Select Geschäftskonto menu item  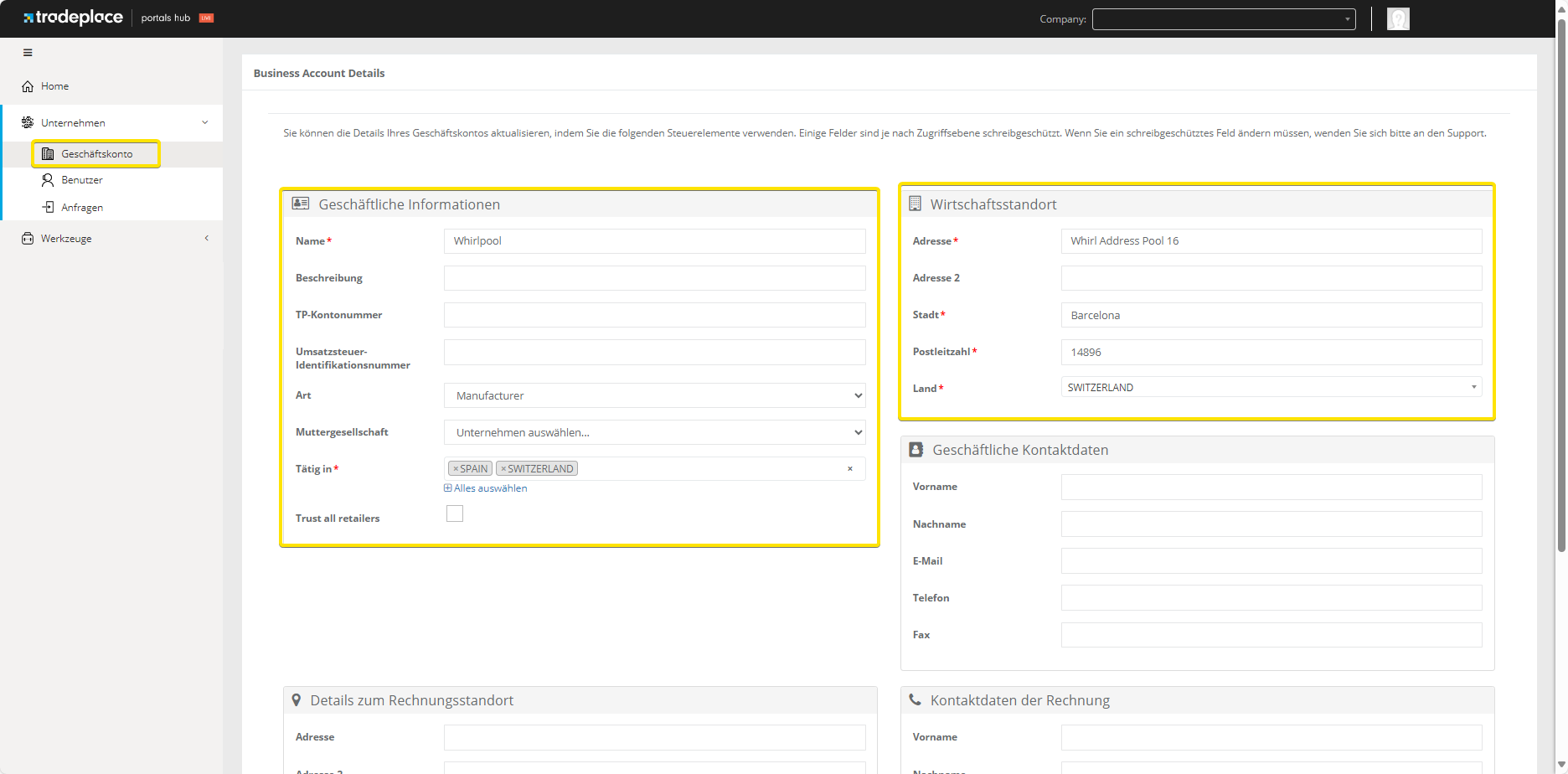click(96, 154)
